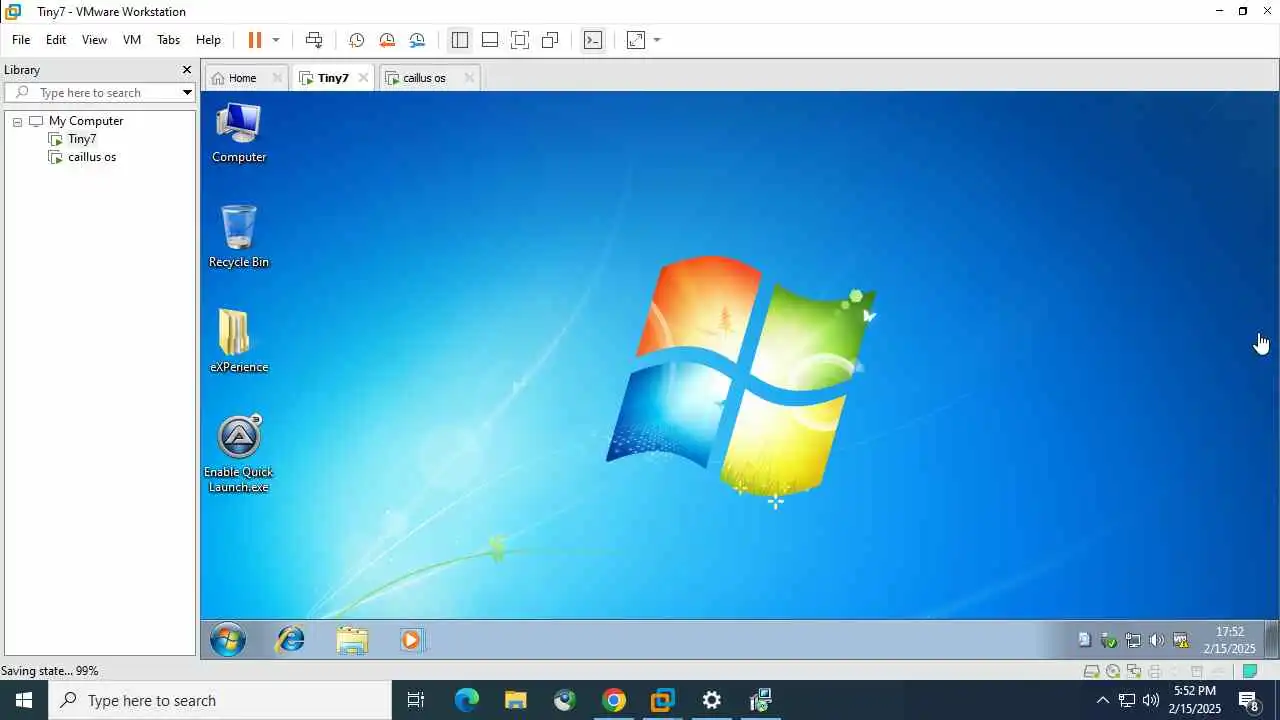Click the green message log status icon
1280x720 pixels.
[x=1249, y=671]
